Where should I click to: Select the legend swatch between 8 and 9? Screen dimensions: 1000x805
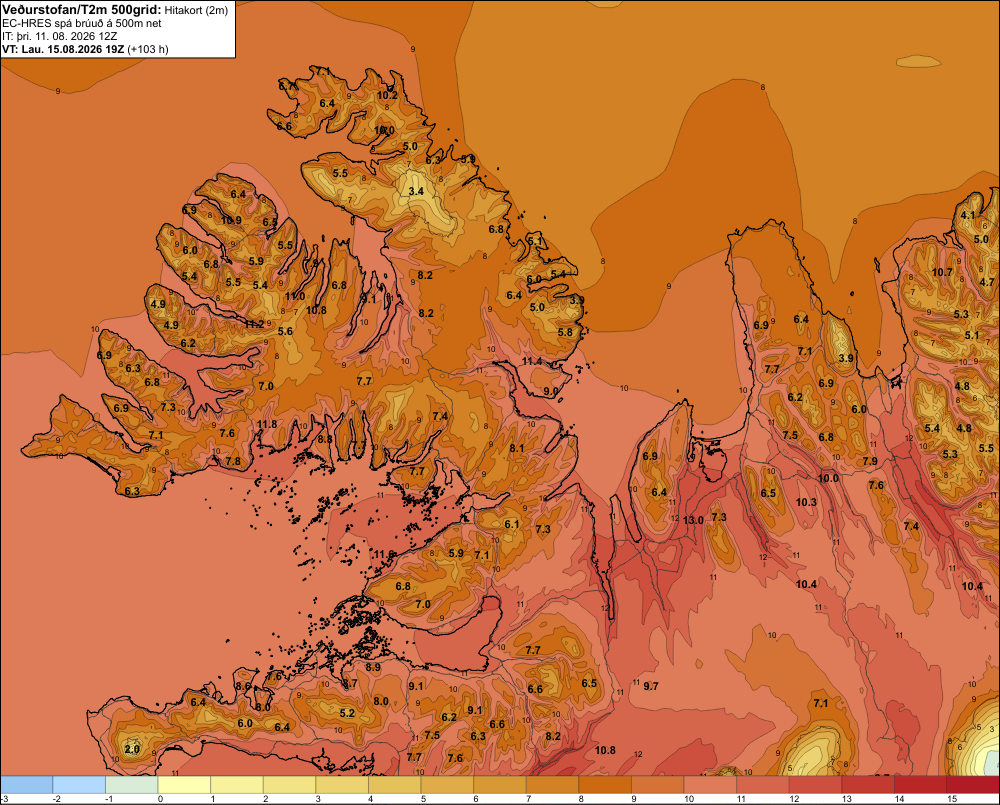pos(605,785)
